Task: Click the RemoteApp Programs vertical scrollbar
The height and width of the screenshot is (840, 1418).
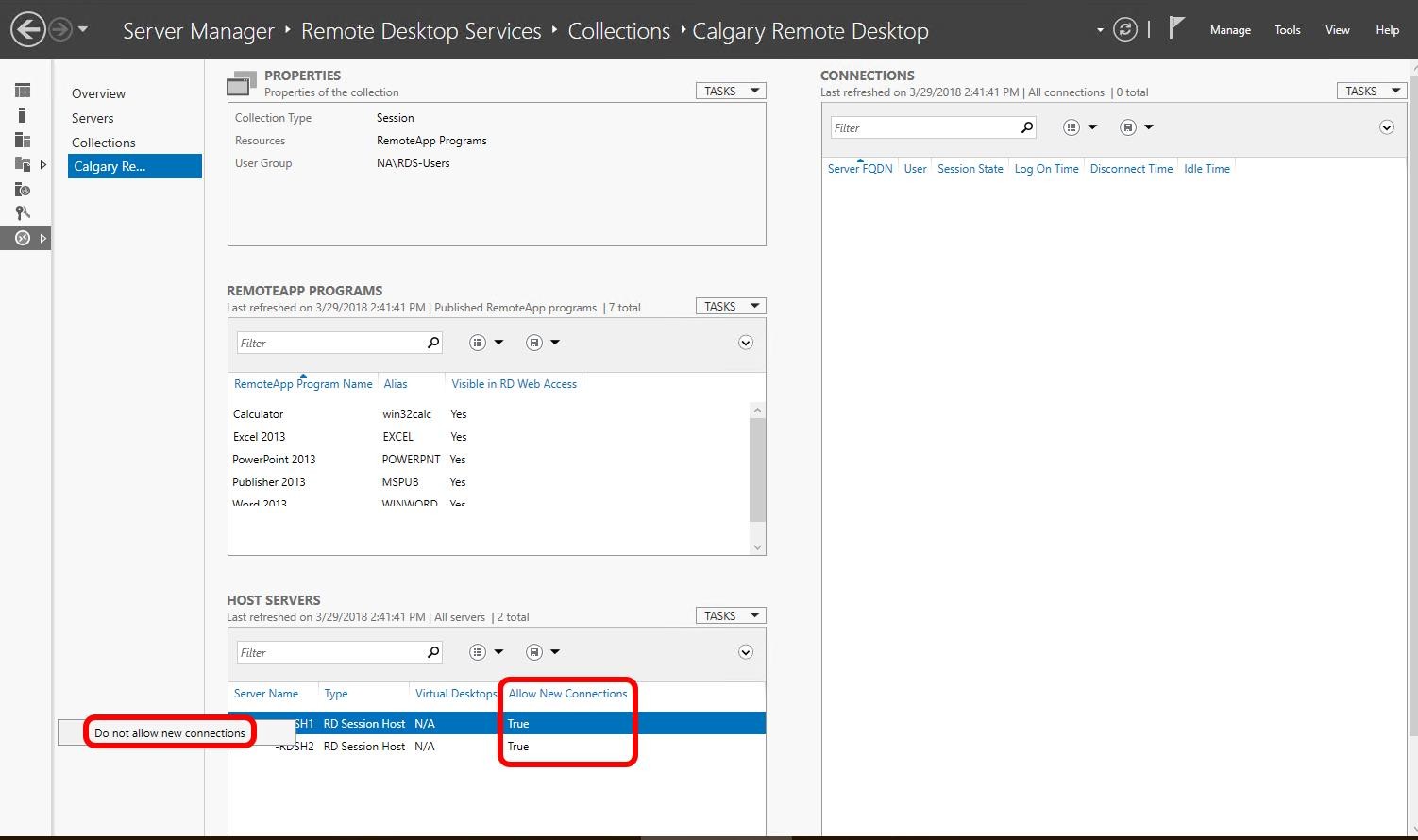Action: pyautogui.click(x=757, y=470)
